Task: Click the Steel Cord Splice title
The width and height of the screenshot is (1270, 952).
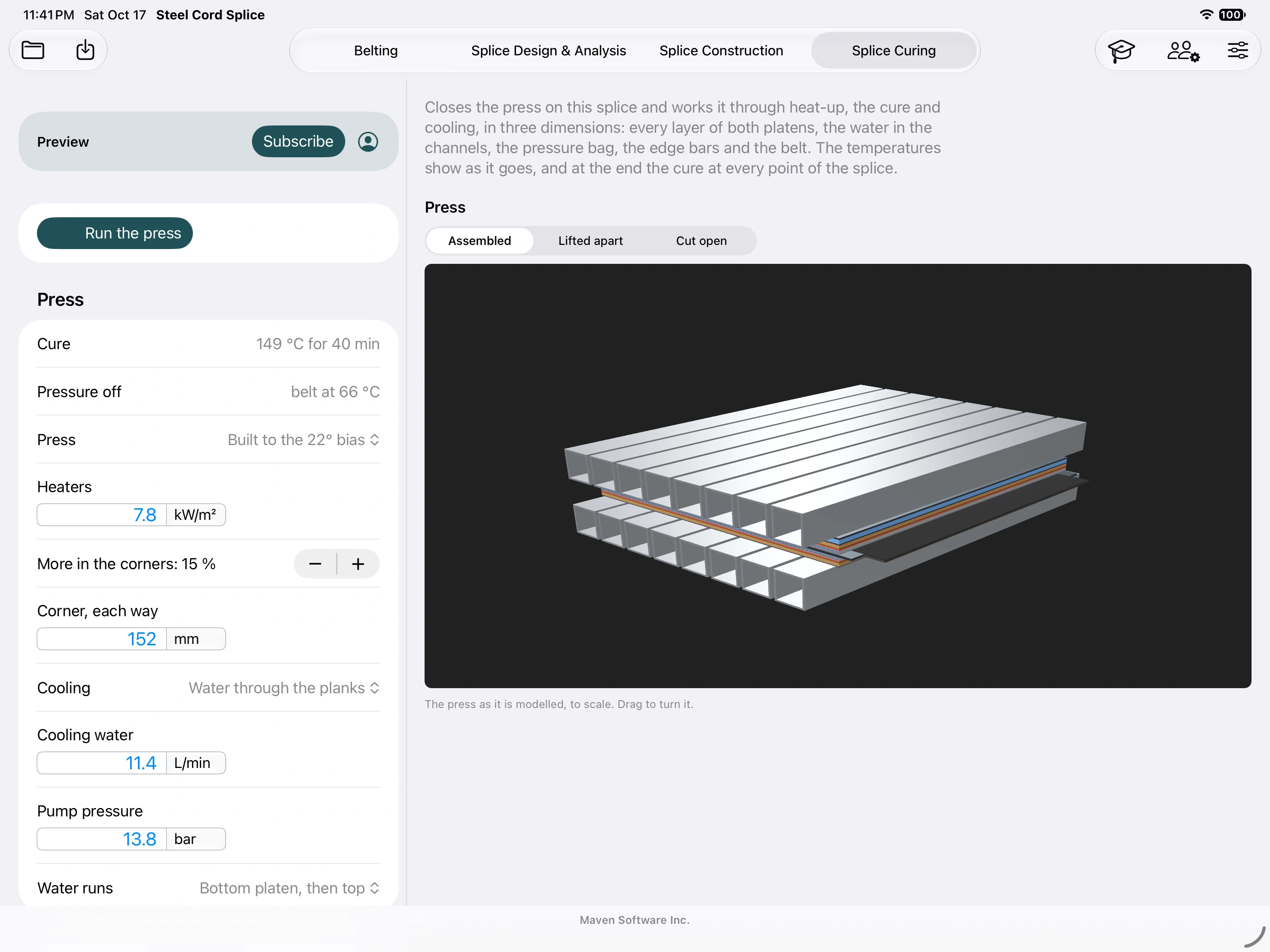Action: [210, 15]
